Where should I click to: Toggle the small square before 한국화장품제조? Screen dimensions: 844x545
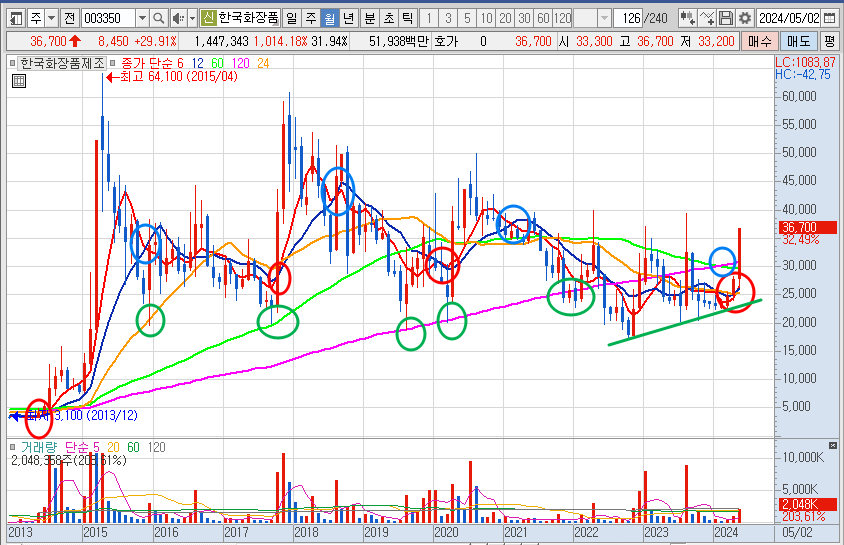(x=12, y=63)
